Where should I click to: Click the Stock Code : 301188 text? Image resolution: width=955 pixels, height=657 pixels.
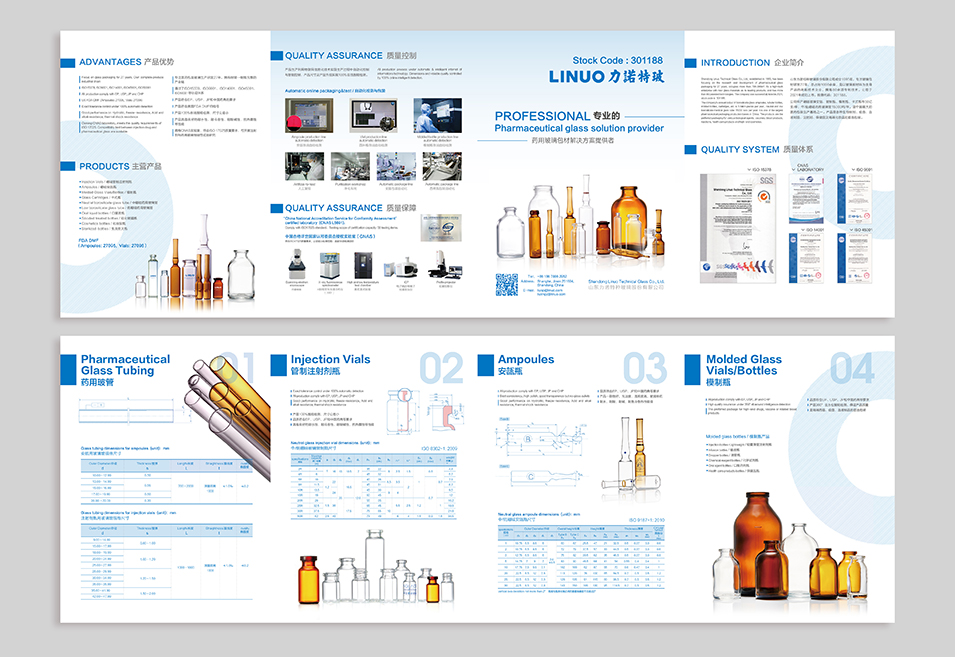click(617, 60)
